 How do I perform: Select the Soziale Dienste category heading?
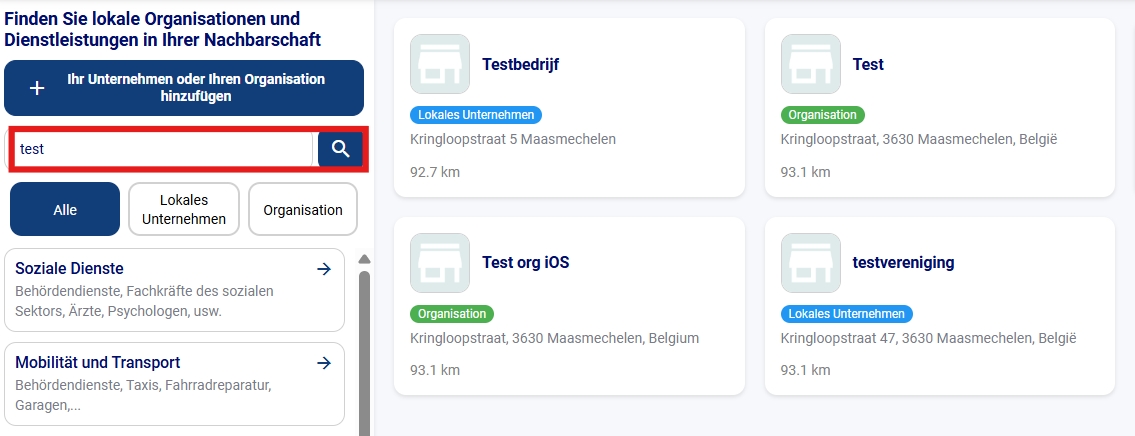70,269
